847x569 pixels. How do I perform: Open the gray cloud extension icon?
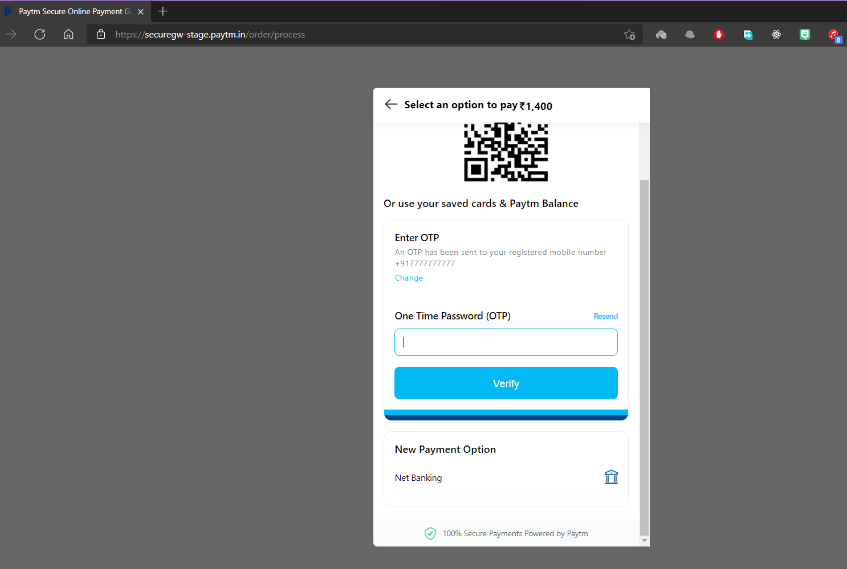690,35
